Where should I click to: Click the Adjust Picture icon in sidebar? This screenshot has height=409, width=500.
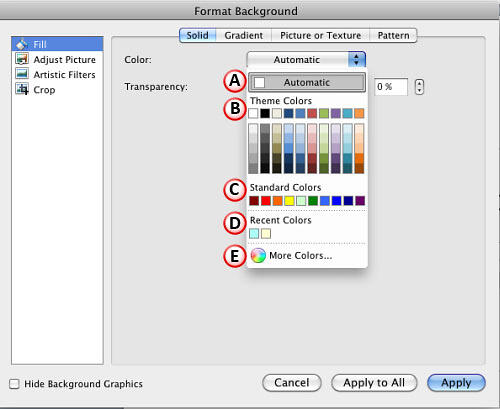pyautogui.click(x=22, y=59)
